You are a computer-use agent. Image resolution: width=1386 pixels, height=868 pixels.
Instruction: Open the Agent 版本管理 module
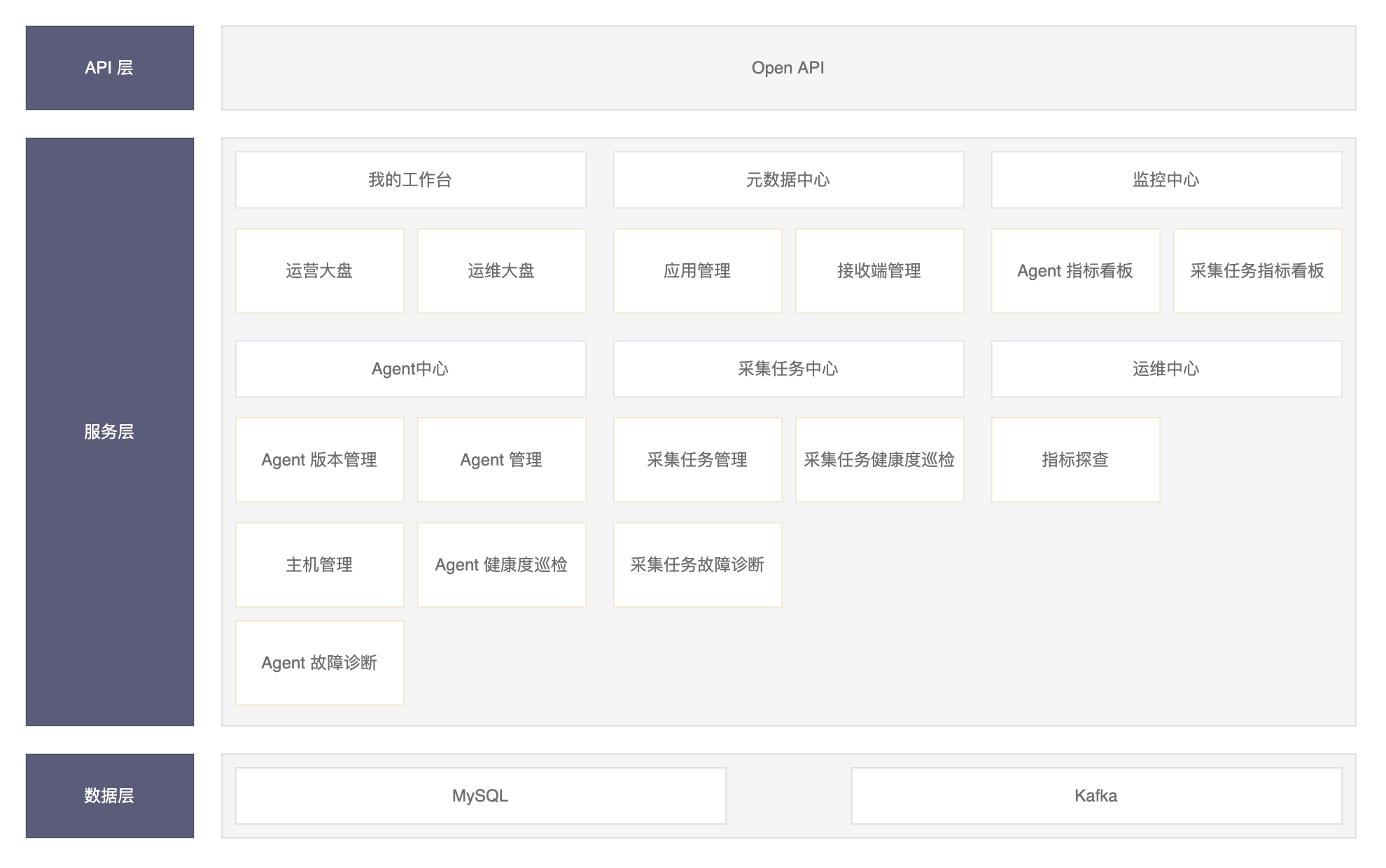(x=319, y=460)
